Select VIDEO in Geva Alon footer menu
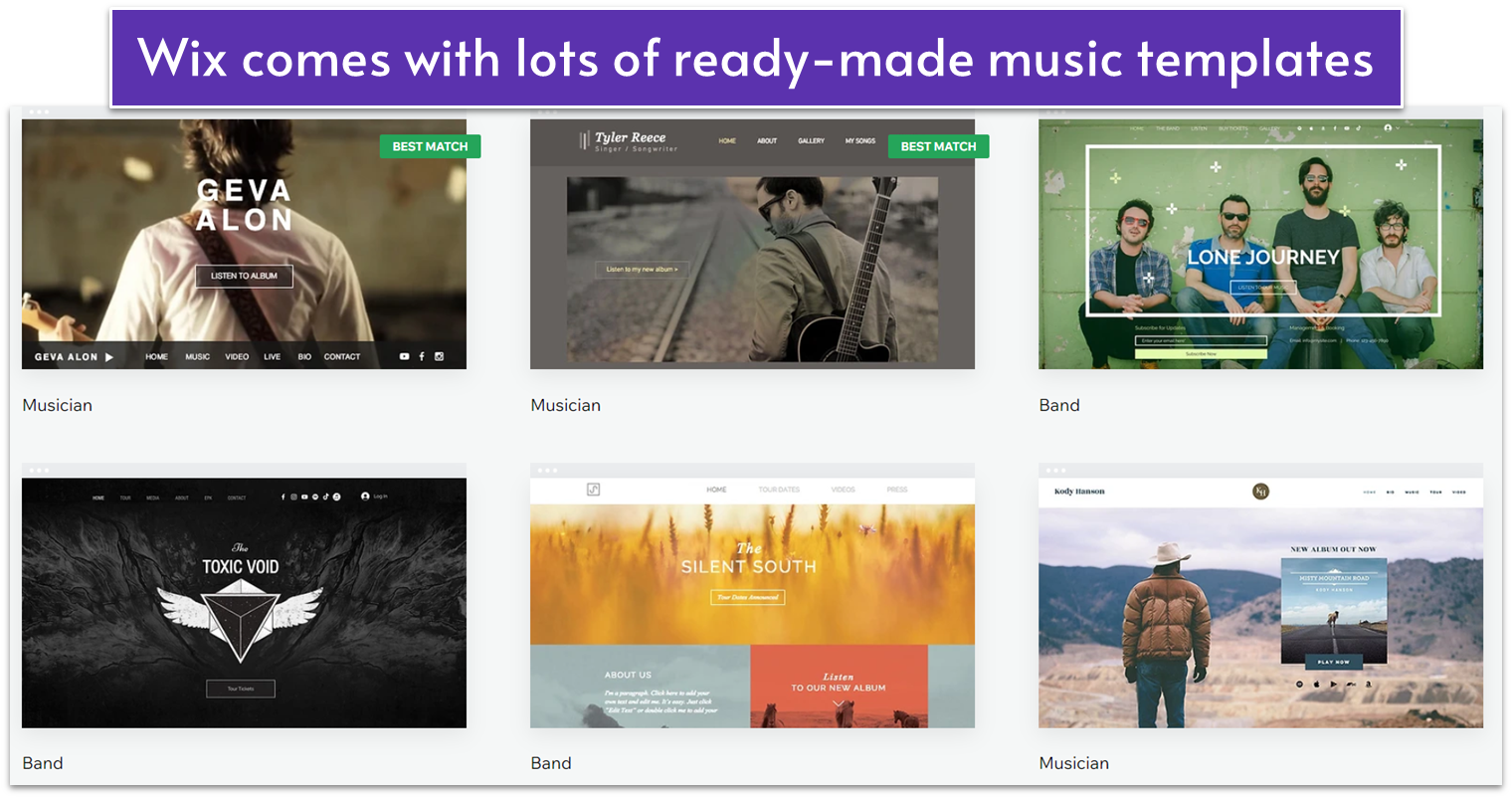The image size is (1512, 798). pyautogui.click(x=237, y=356)
